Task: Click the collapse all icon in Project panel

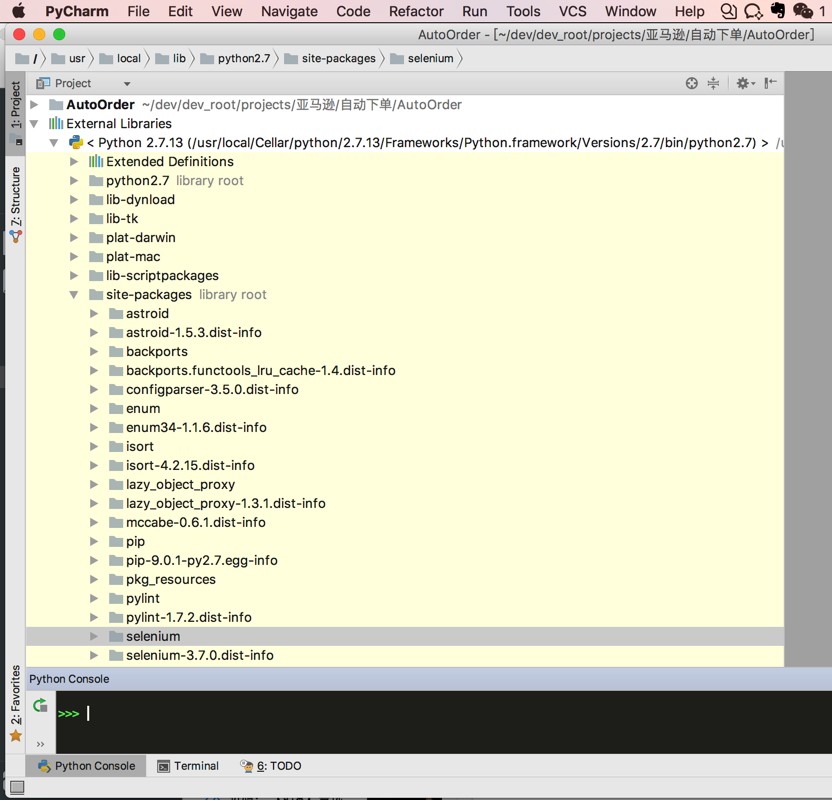Action: pos(714,83)
